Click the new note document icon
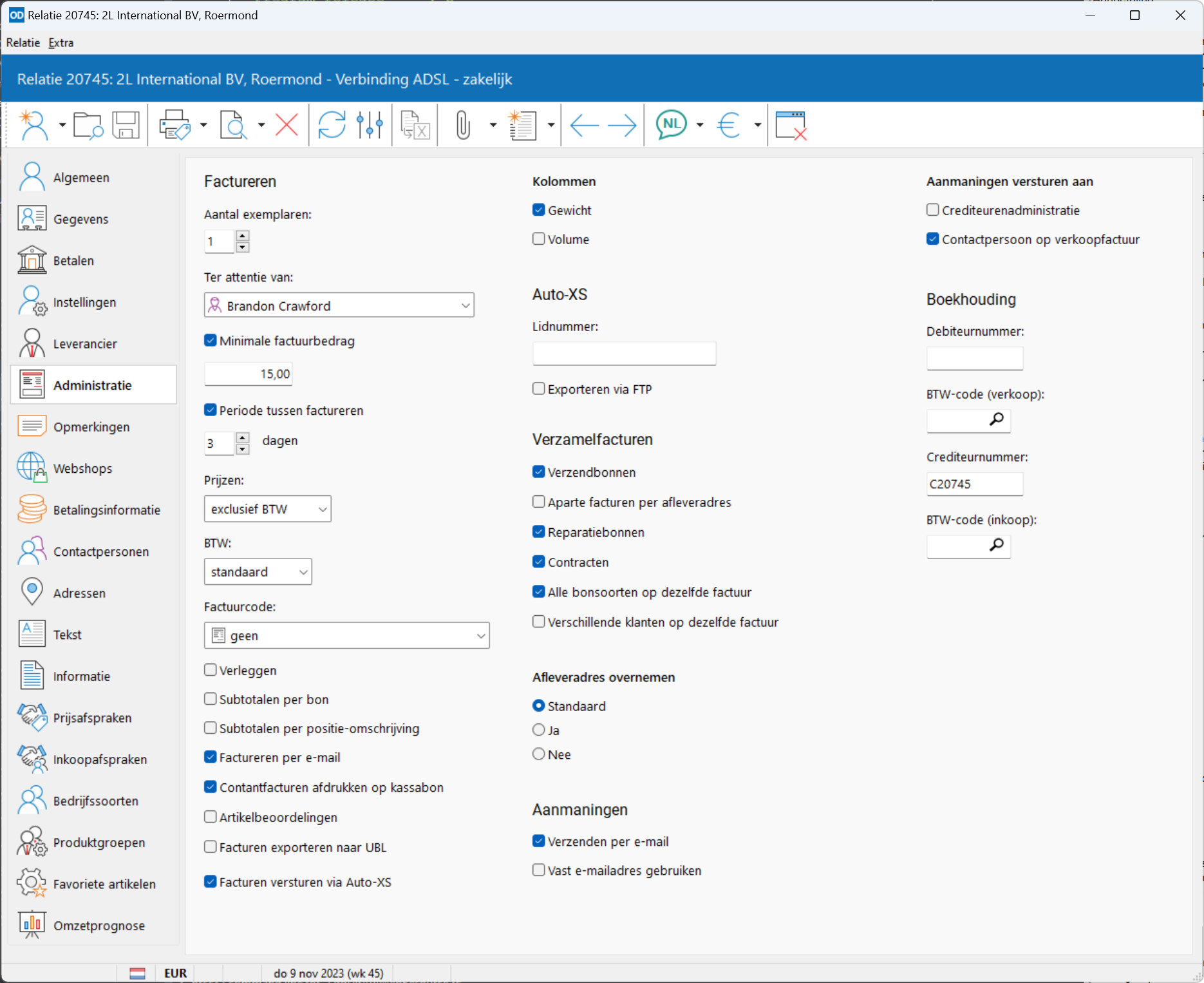The height and width of the screenshot is (983, 1204). coord(522,125)
